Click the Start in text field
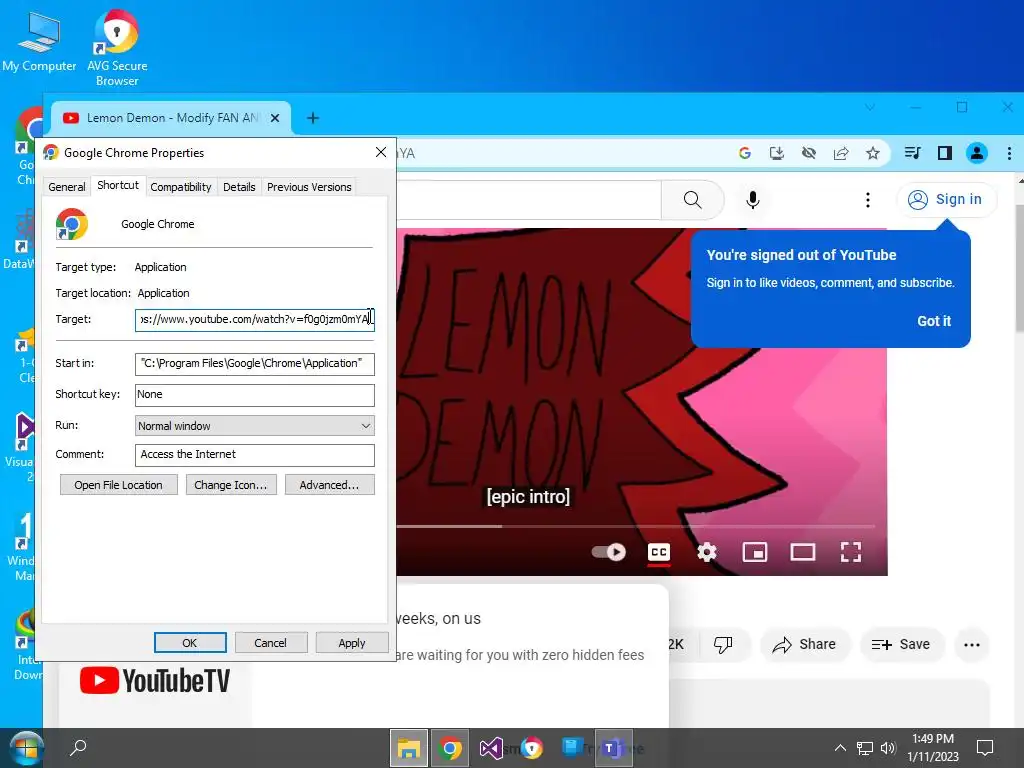Image resolution: width=1024 pixels, height=768 pixels. [255, 364]
